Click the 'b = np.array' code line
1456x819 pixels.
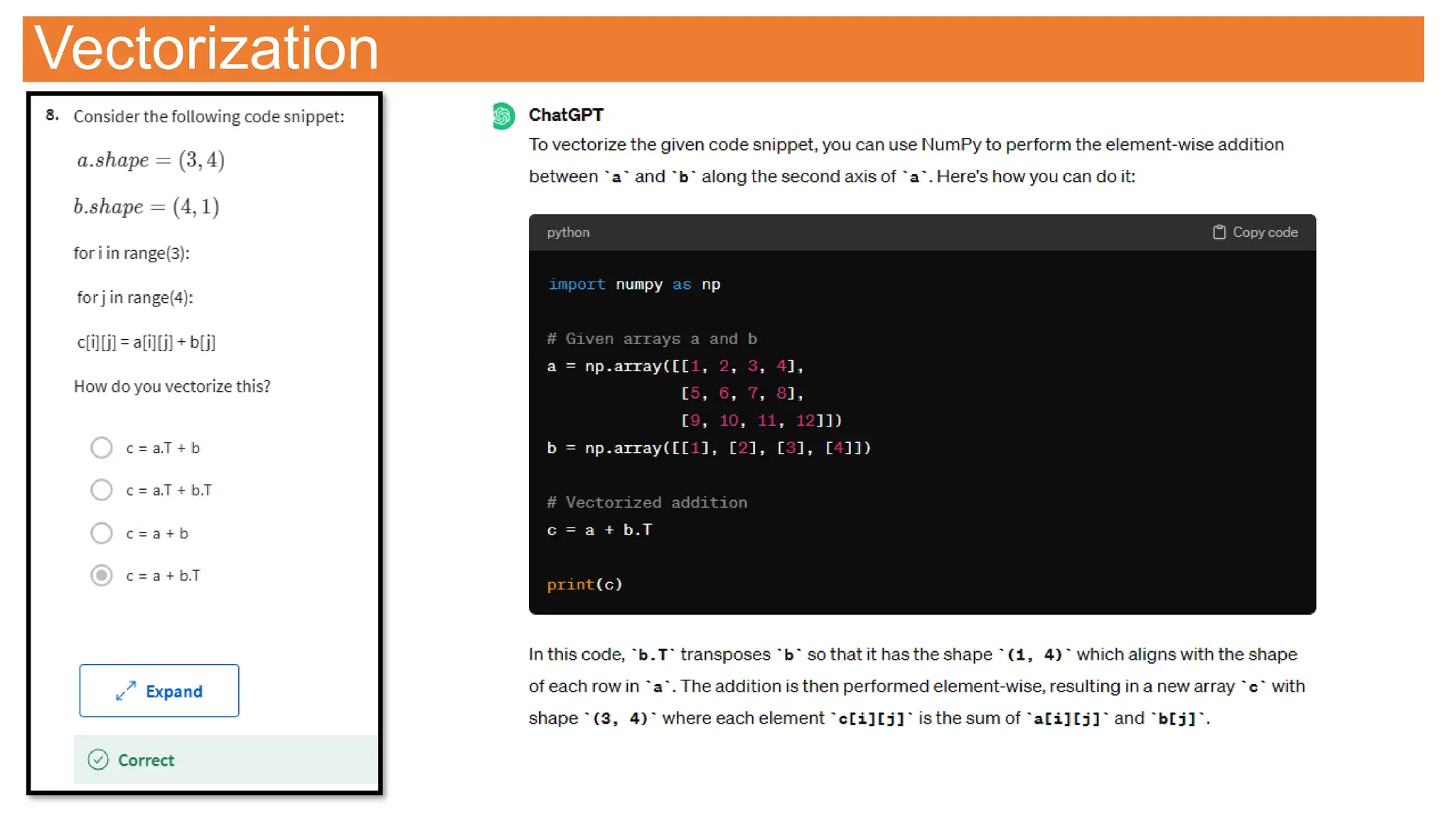[709, 448]
